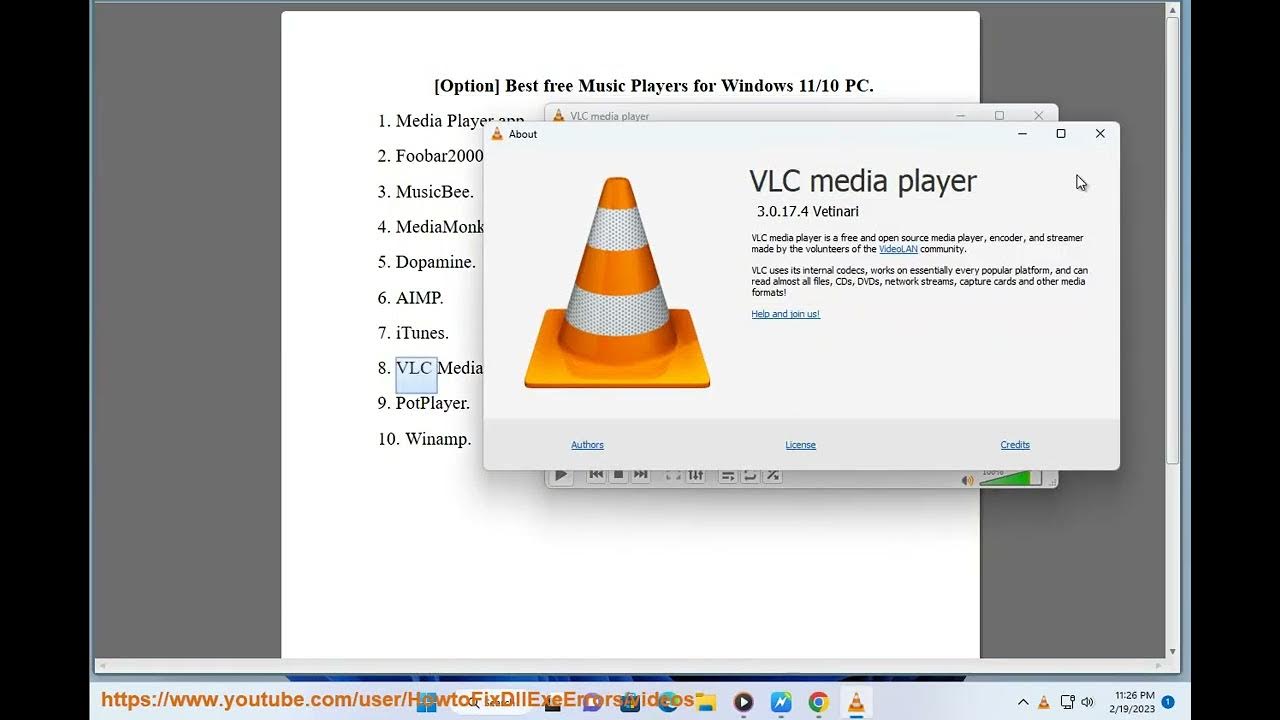Screen dimensions: 1280x720
Task: Click the scrollbar down arrow in document
Action: pyautogui.click(x=1173, y=651)
